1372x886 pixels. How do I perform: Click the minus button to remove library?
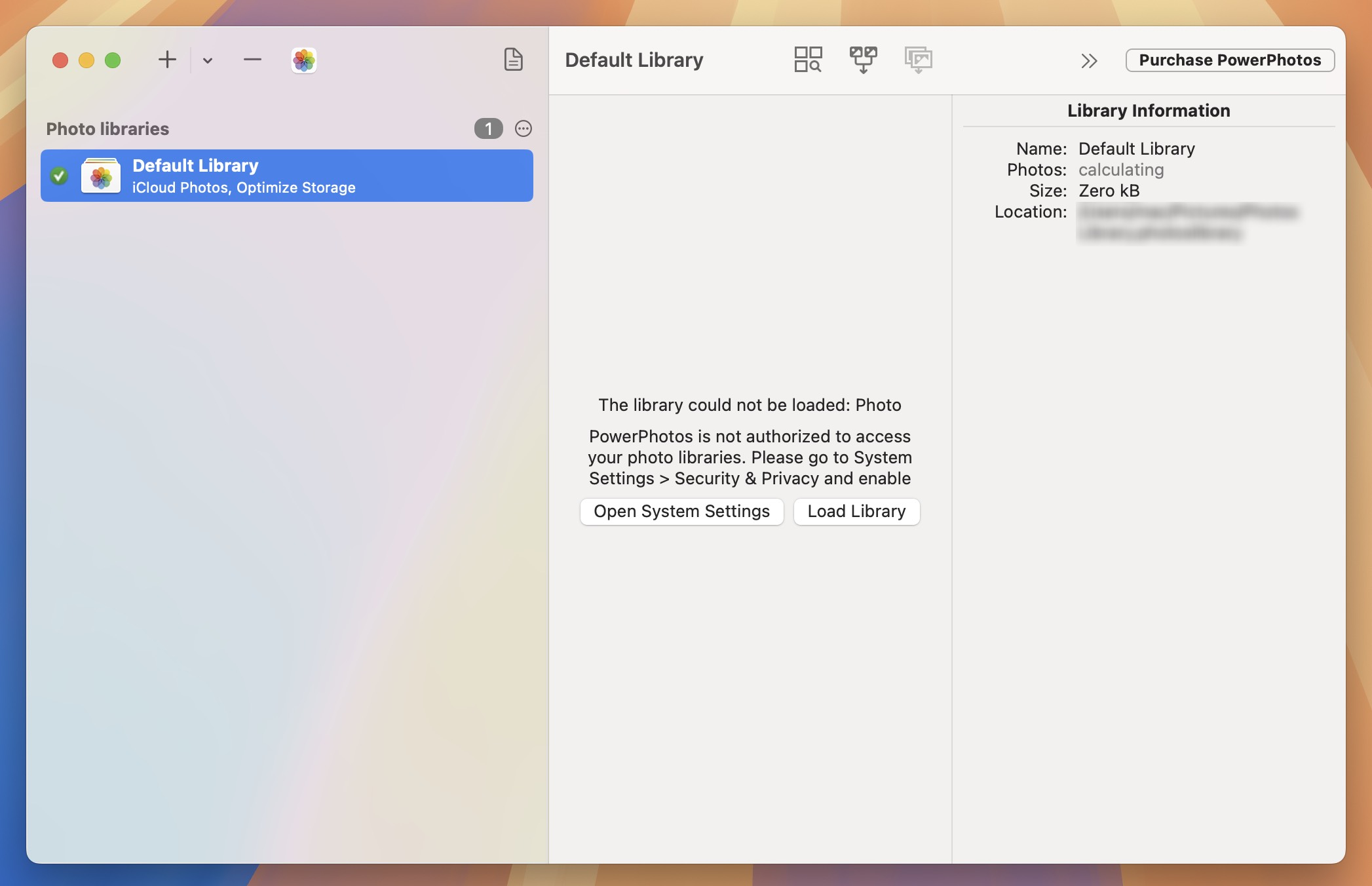pyautogui.click(x=252, y=60)
